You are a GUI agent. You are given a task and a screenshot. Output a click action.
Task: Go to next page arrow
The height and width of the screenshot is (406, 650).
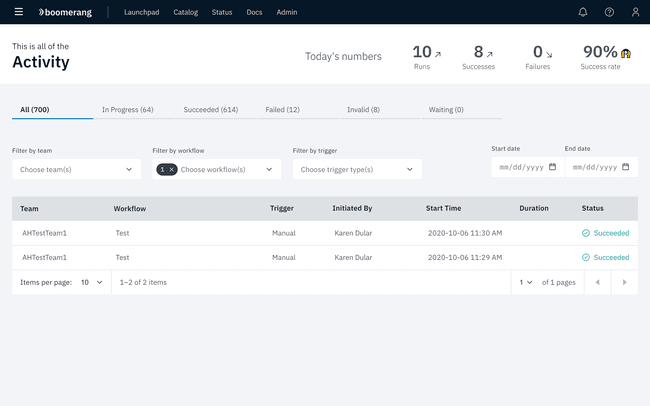(x=624, y=282)
